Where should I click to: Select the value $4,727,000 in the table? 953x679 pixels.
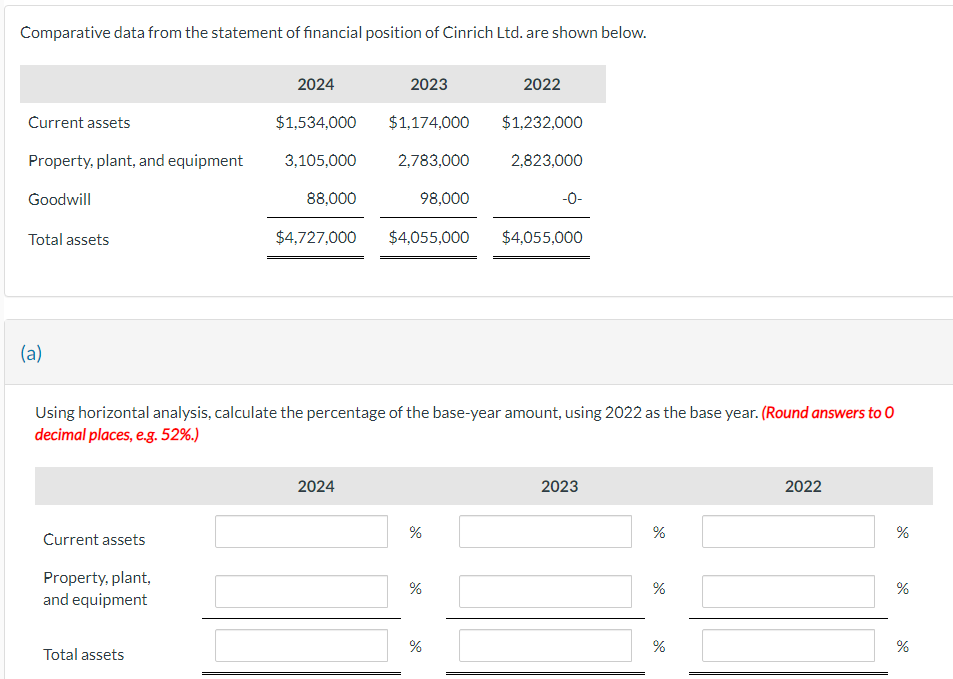pyautogui.click(x=315, y=237)
